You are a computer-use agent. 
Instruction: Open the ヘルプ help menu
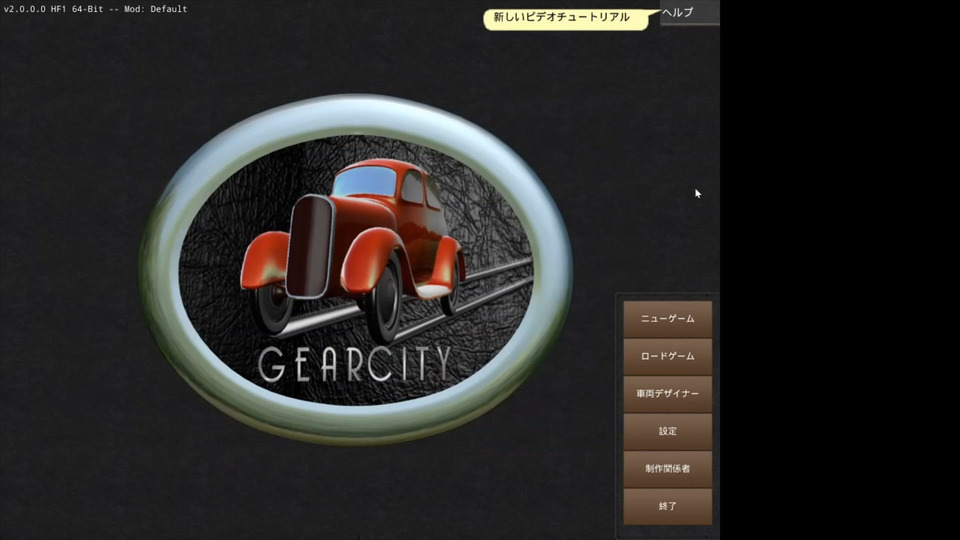coord(690,12)
